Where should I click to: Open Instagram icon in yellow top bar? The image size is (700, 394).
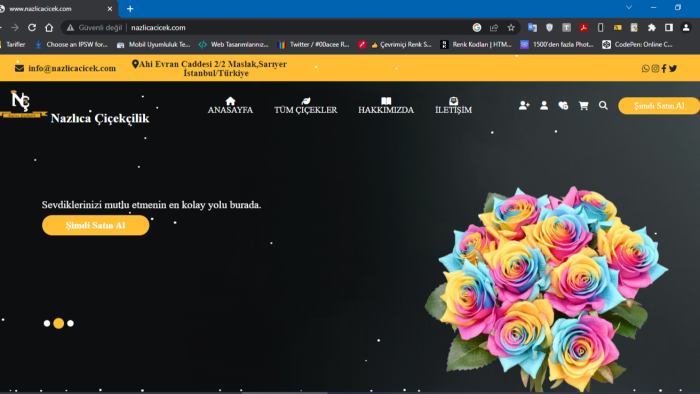pyautogui.click(x=655, y=68)
